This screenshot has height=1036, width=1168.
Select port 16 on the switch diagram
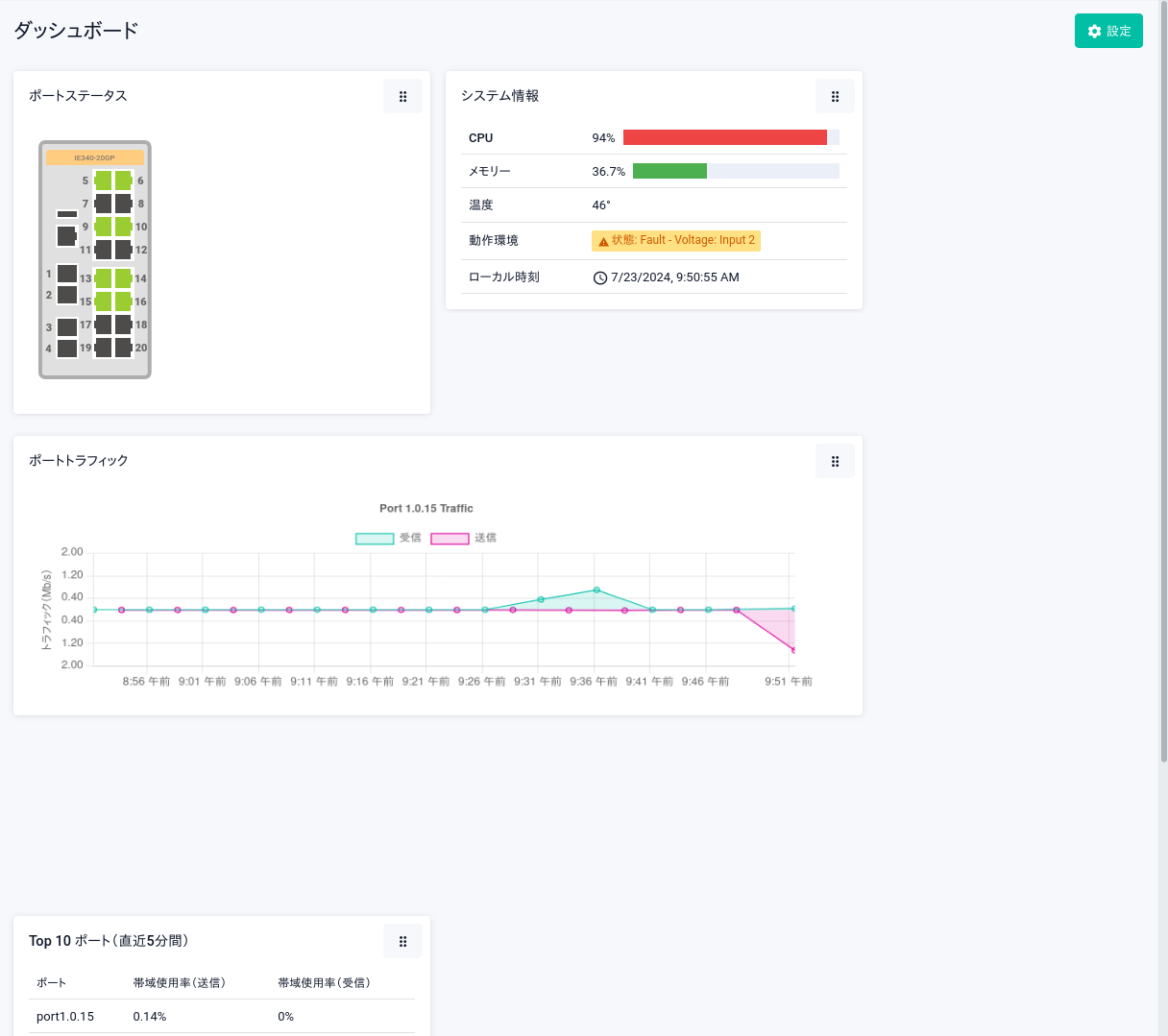tap(123, 301)
